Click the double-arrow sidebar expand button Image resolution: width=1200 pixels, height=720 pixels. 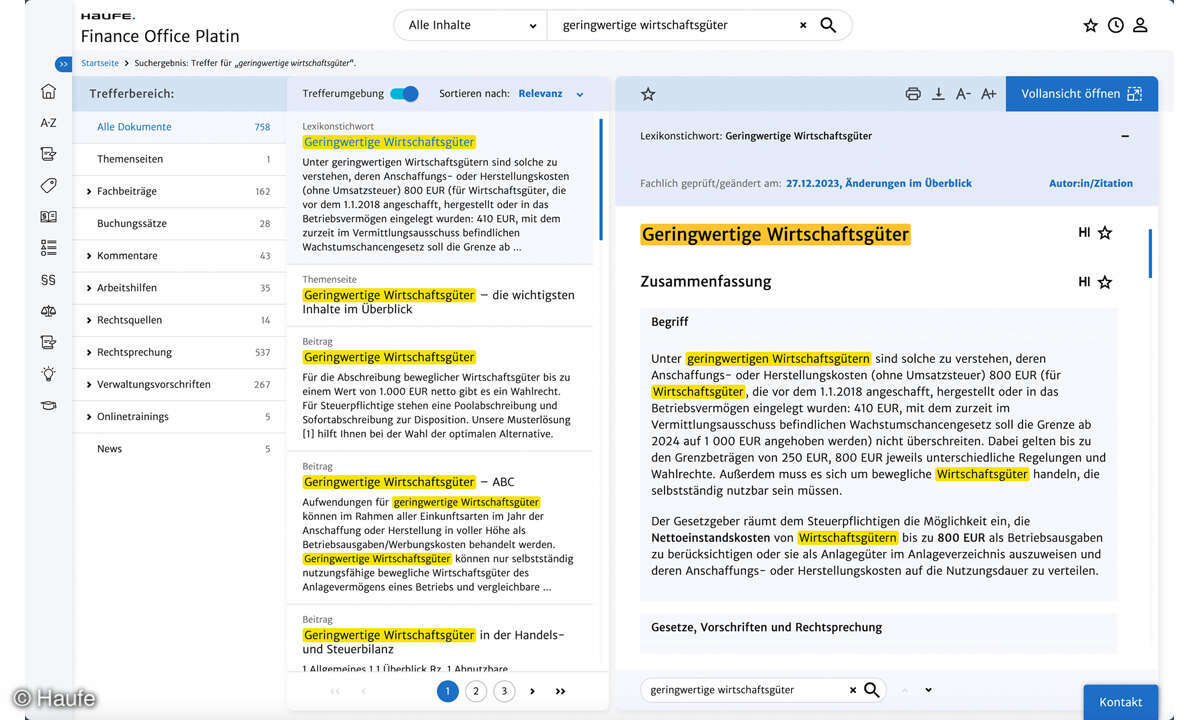coord(63,63)
